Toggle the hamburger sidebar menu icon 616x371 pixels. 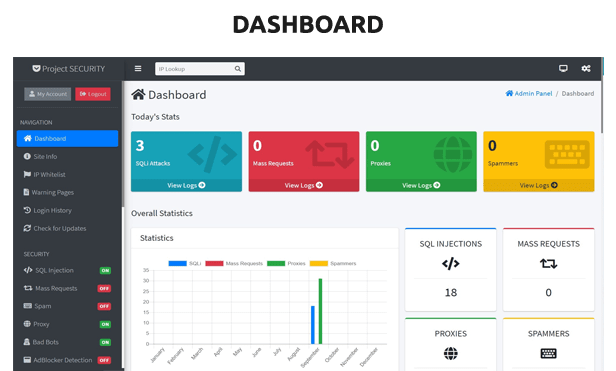pos(138,69)
